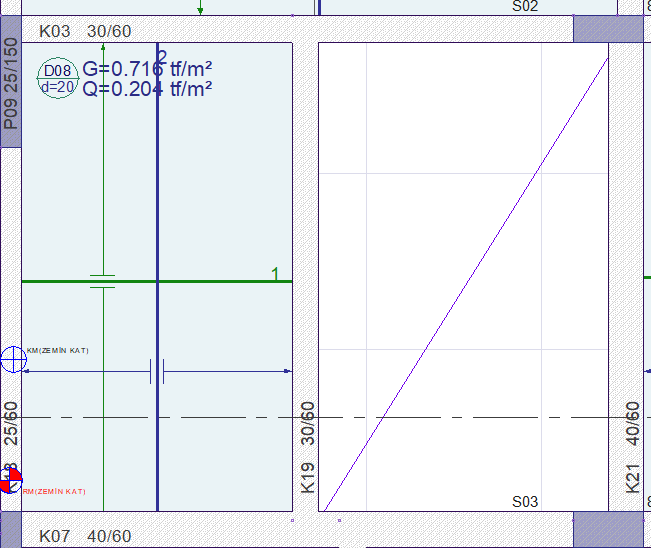This screenshot has width=651, height=548.
Task: Select the red RM rigidity center symbol
Action: point(10,482)
